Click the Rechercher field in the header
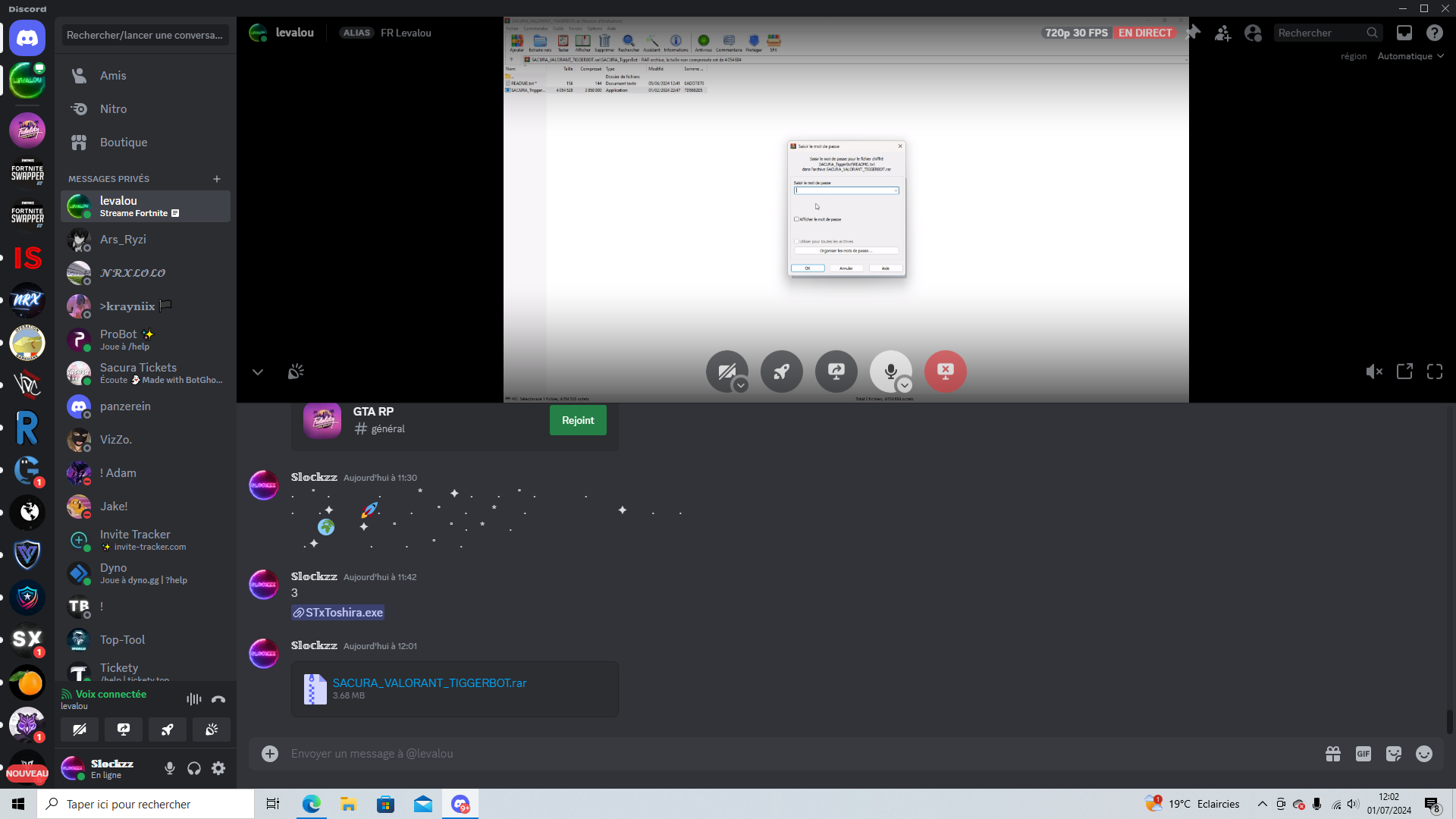This screenshot has height=819, width=1456. point(1327,33)
